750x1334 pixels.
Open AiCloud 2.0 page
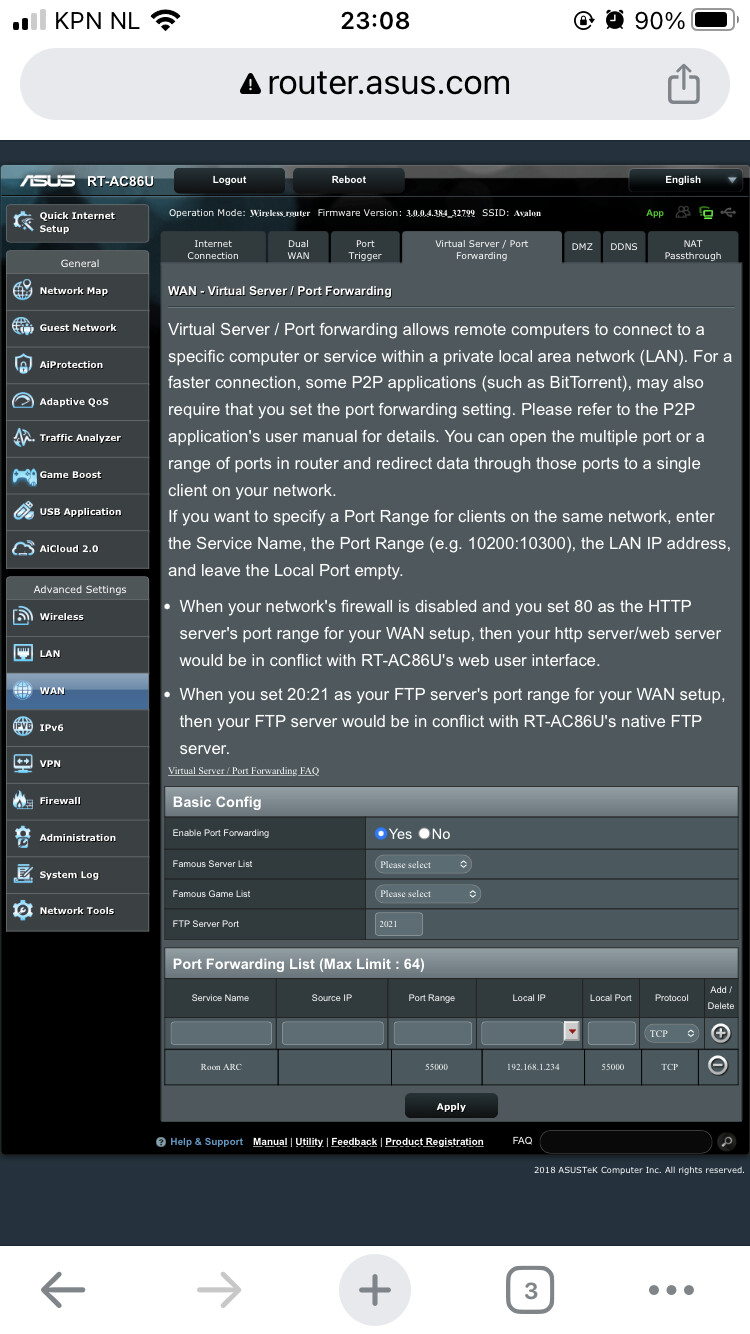78,549
